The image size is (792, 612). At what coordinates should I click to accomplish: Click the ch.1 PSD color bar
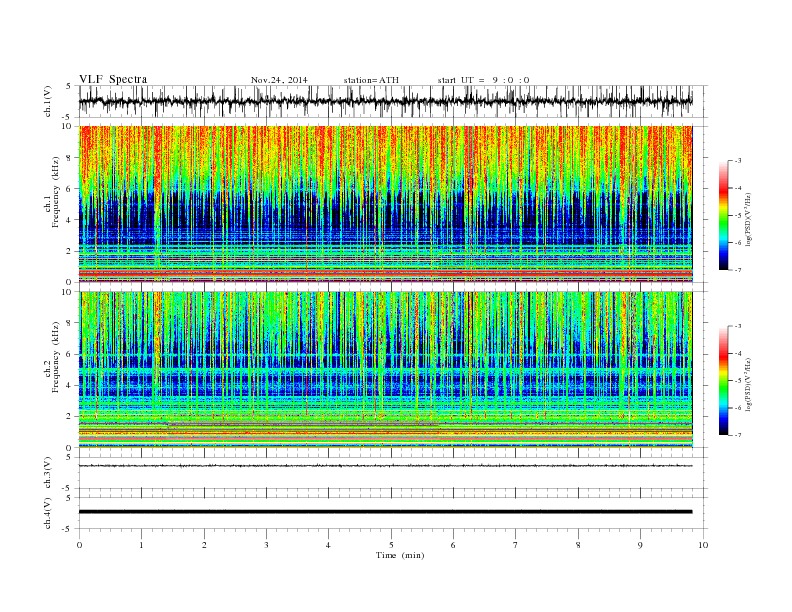[723, 216]
